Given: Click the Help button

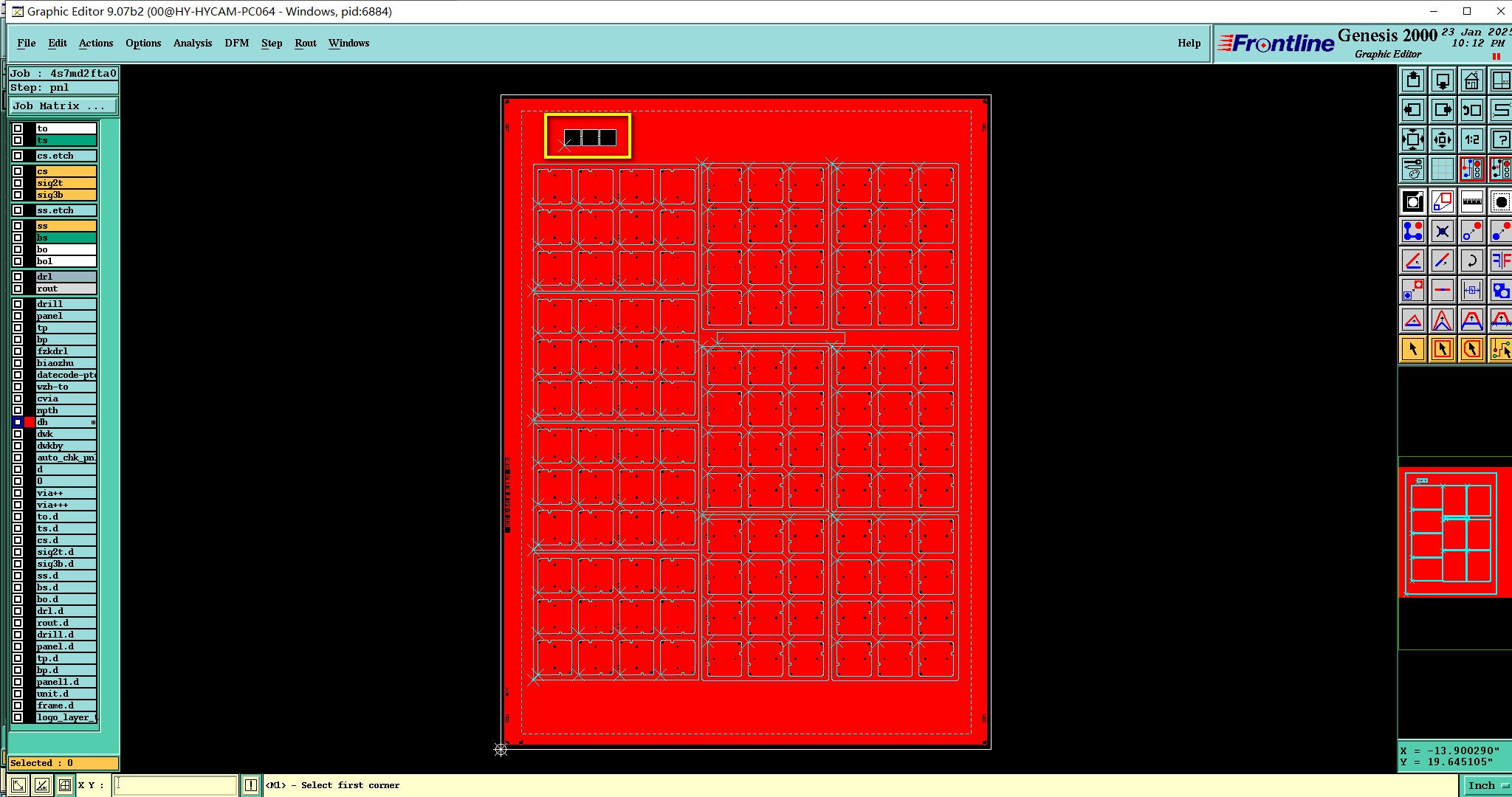Looking at the screenshot, I should click(1189, 43).
